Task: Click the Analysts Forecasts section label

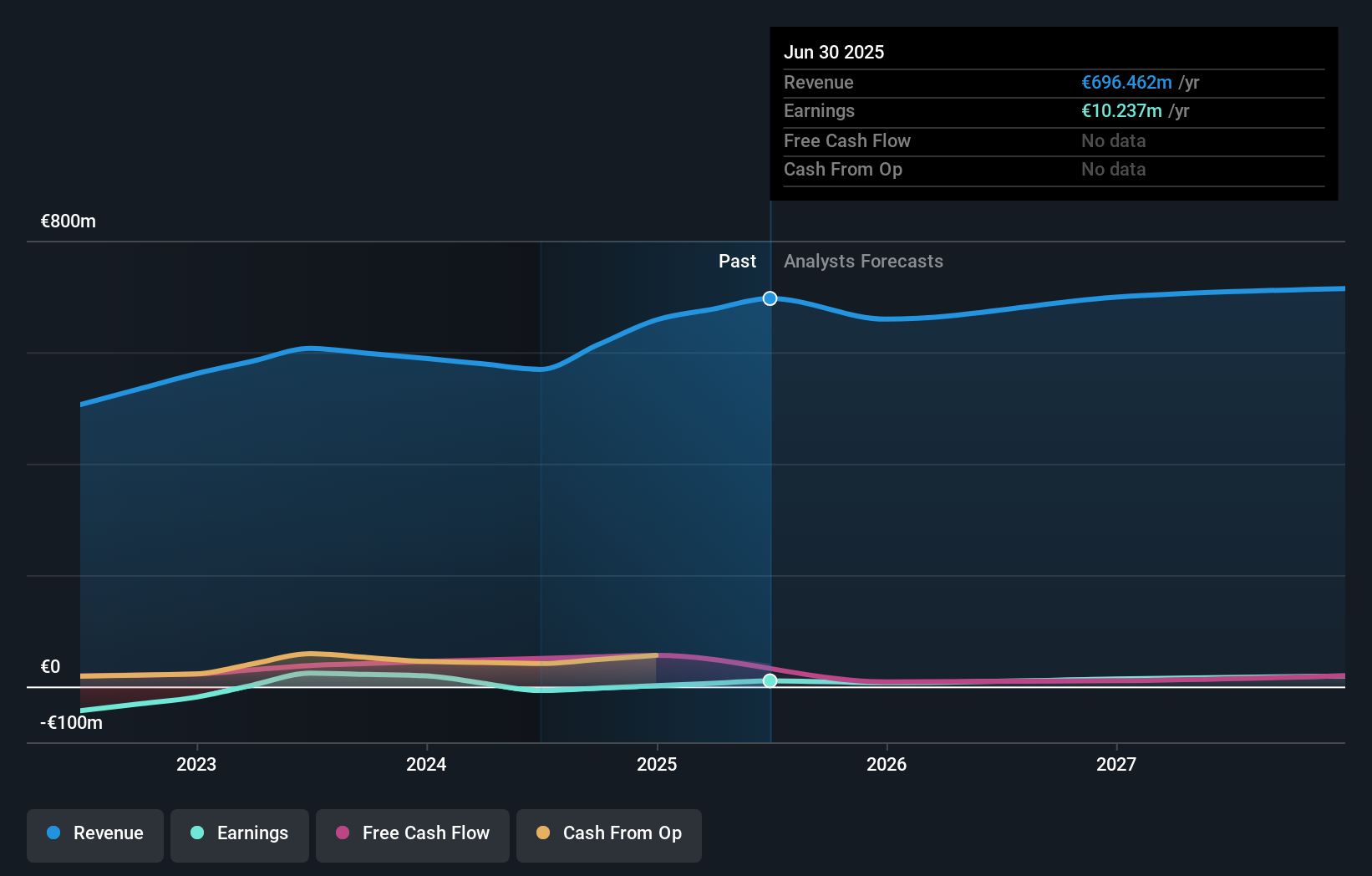Action: pyautogui.click(x=863, y=261)
